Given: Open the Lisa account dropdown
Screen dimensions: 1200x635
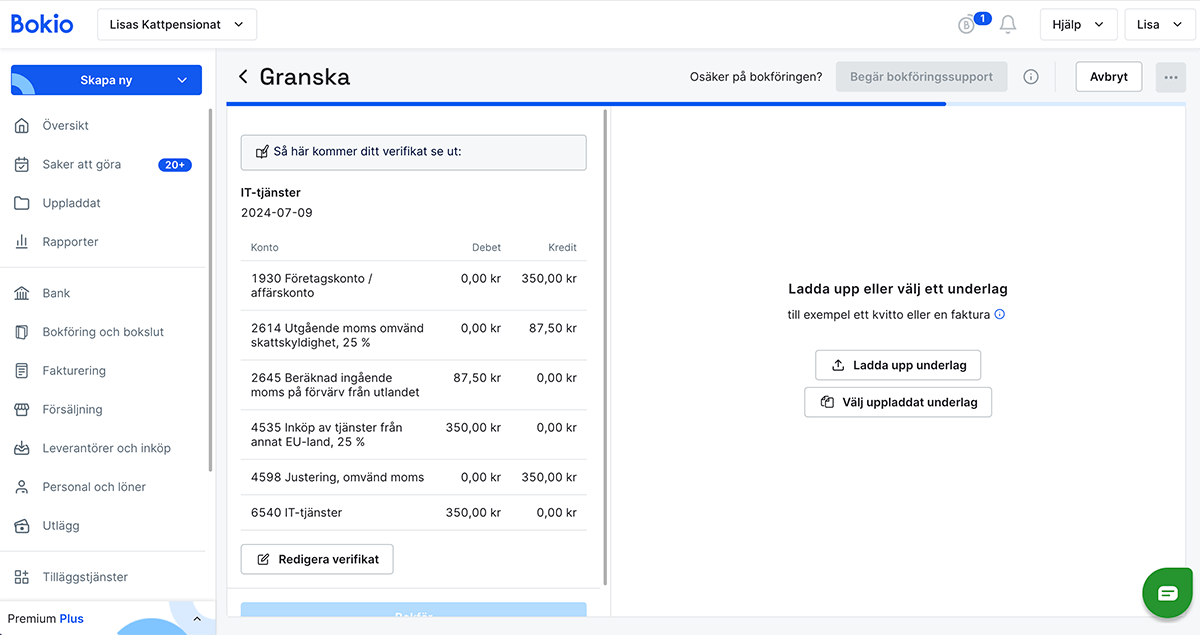Looking at the screenshot, I should pos(1159,23).
